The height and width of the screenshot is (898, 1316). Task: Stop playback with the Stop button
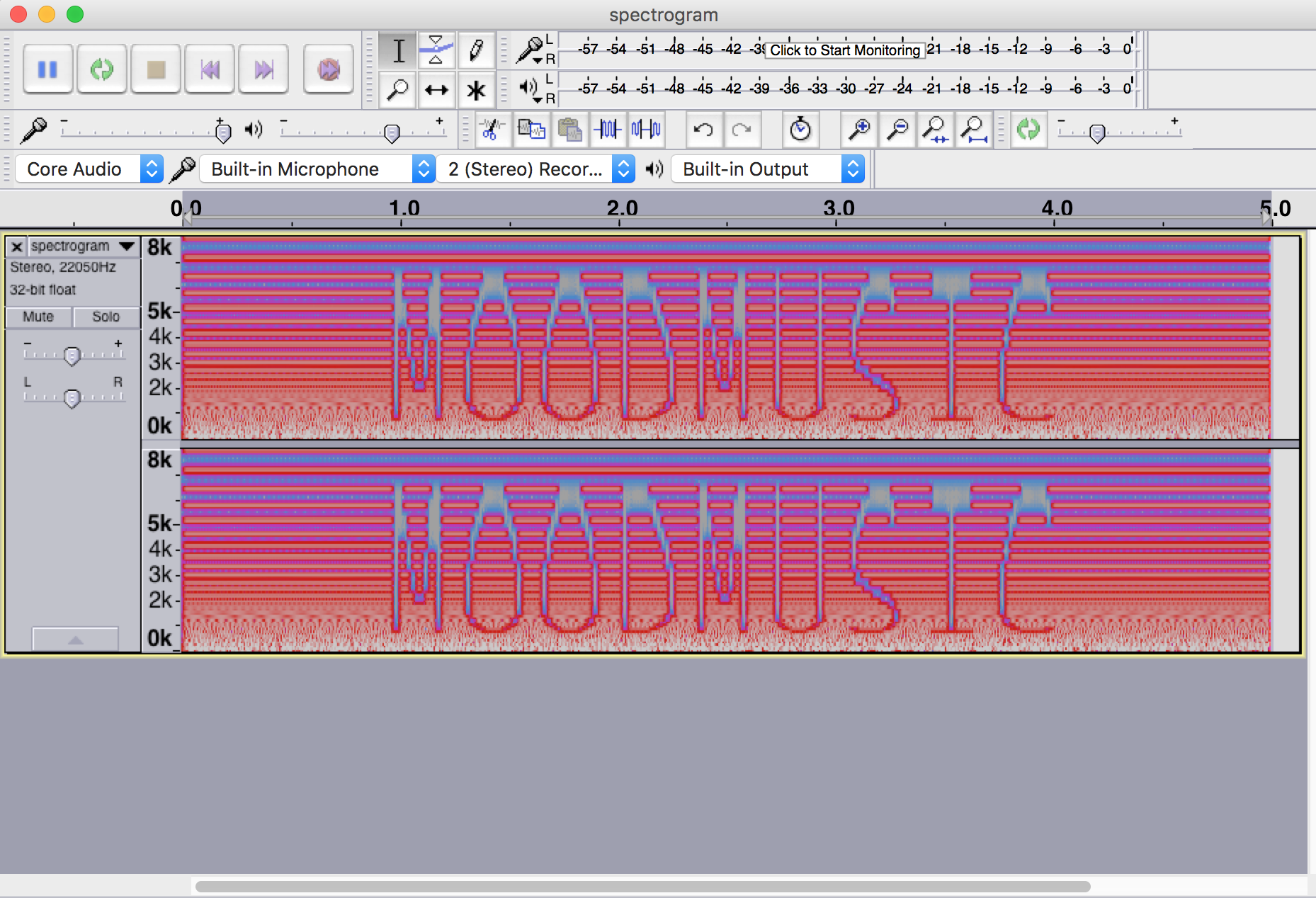[x=156, y=69]
